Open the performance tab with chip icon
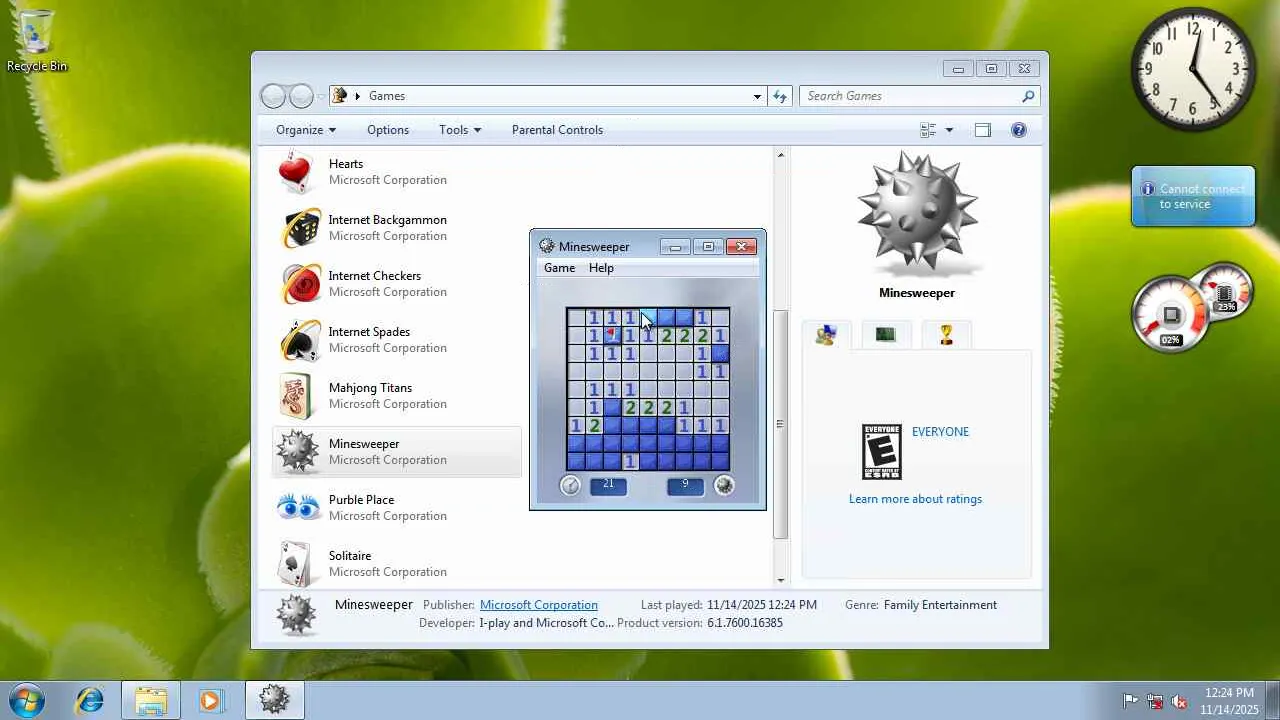The width and height of the screenshot is (1280, 720). click(886, 335)
